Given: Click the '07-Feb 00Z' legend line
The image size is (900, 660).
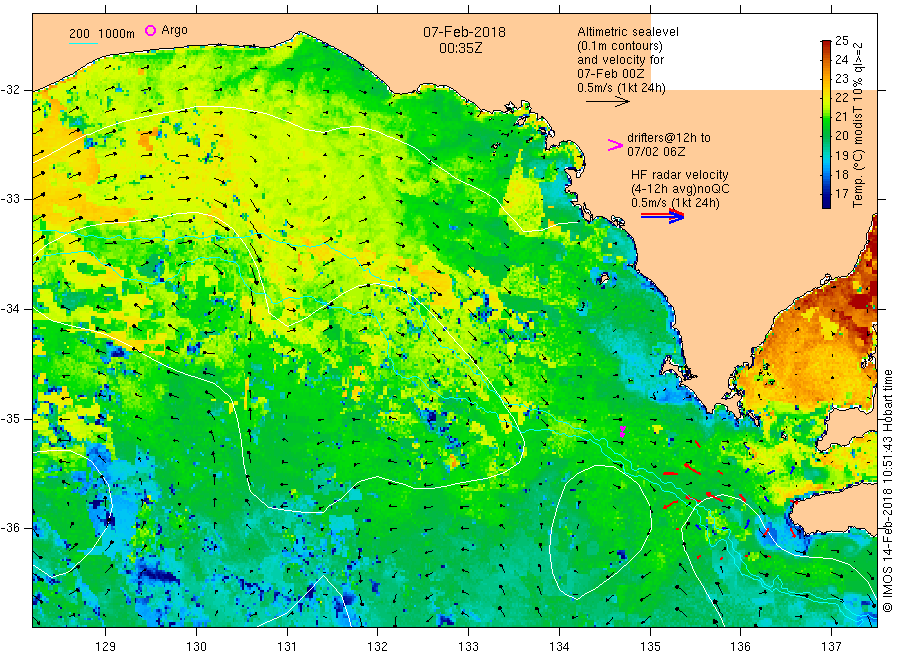Looking at the screenshot, I should coord(610,74).
